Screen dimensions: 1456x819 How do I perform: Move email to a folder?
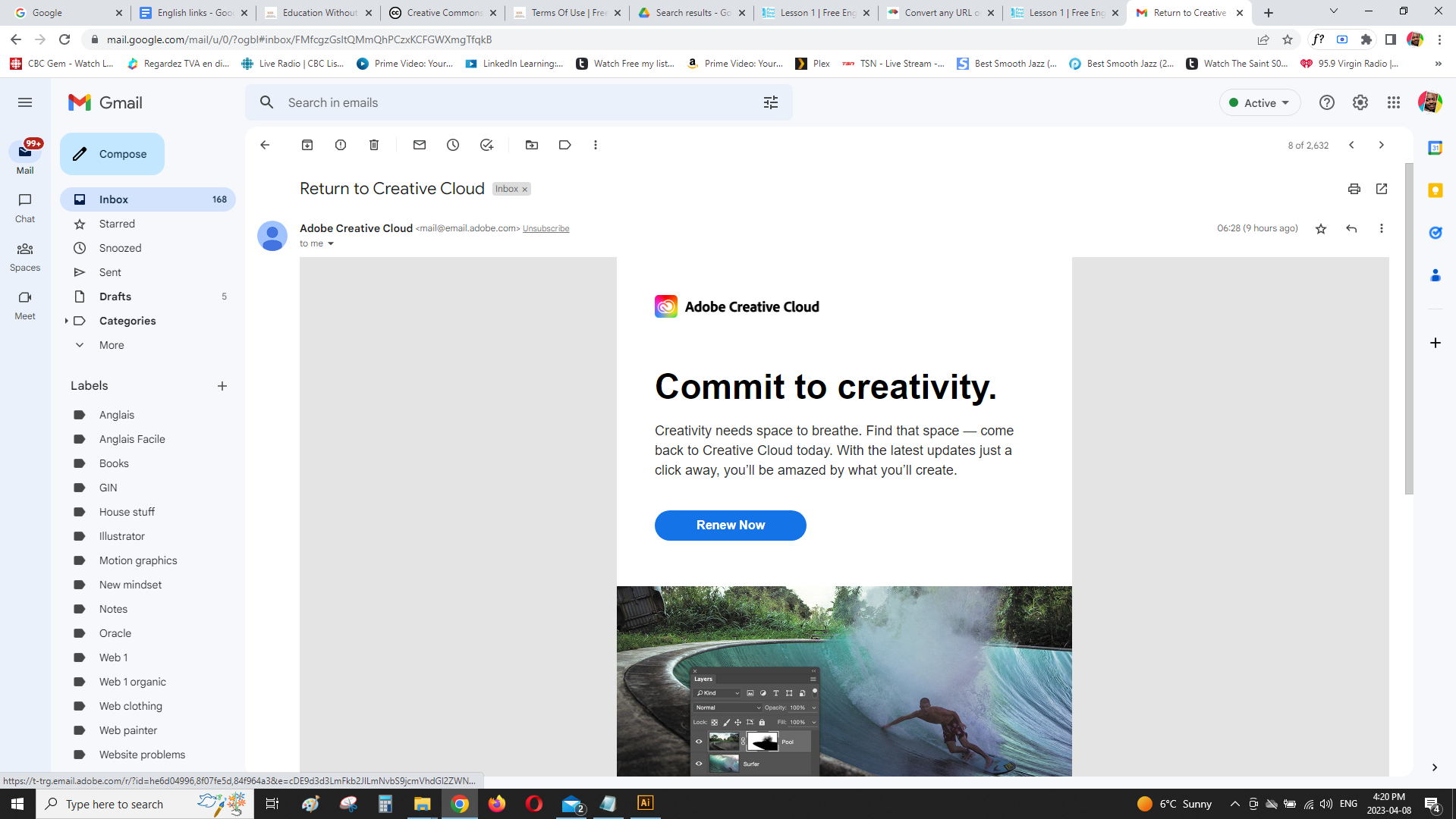[x=532, y=145]
